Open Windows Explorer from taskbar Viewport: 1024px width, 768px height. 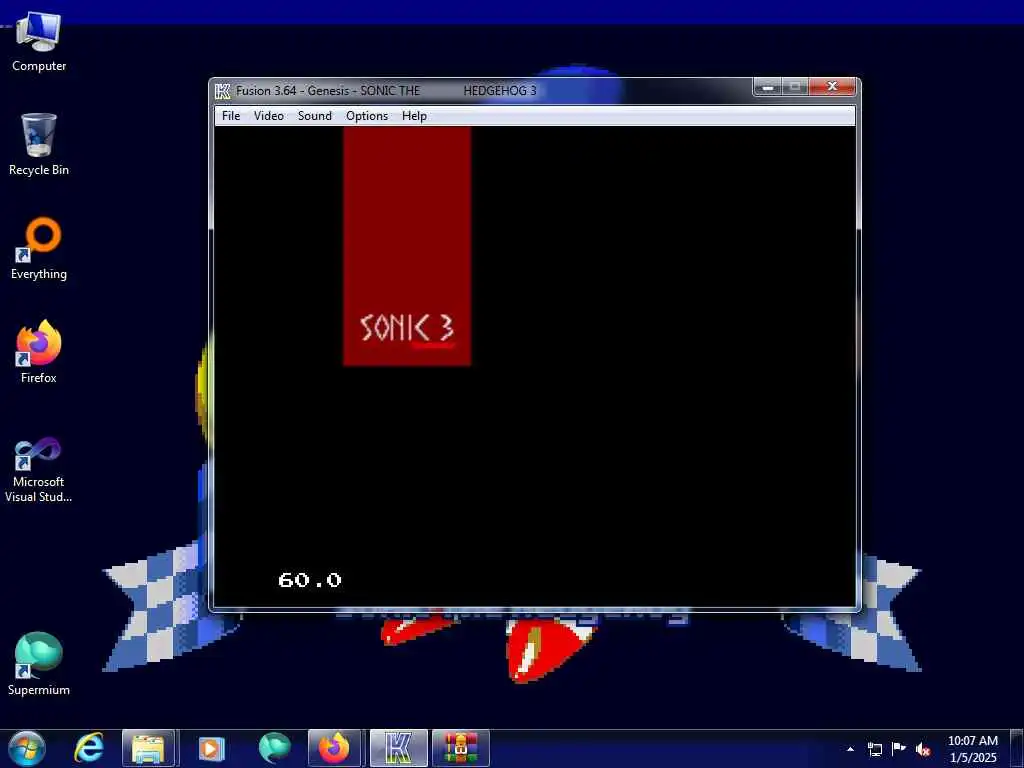(148, 748)
